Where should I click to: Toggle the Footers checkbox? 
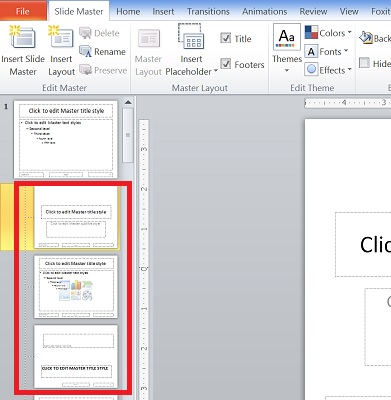pyautogui.click(x=226, y=63)
